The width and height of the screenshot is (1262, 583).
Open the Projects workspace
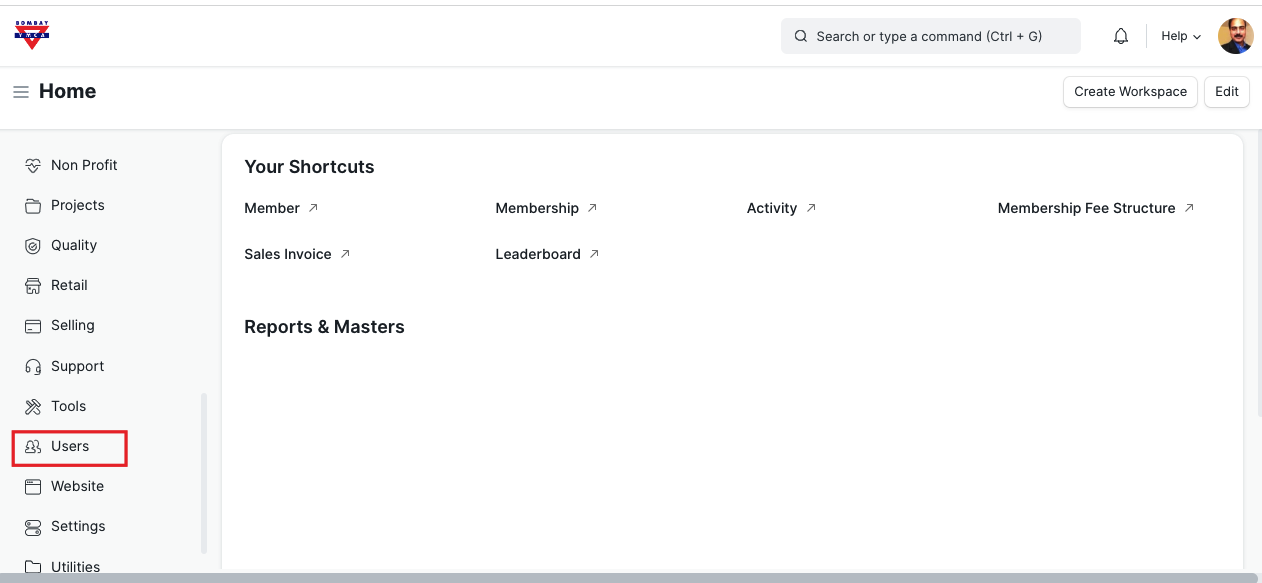[77, 205]
